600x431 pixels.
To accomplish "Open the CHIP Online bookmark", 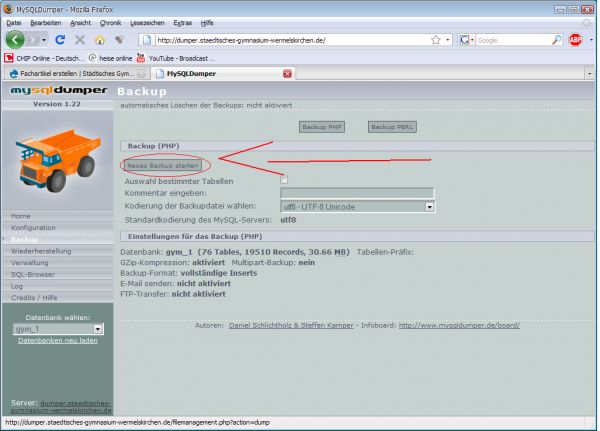I will (x=44, y=58).
